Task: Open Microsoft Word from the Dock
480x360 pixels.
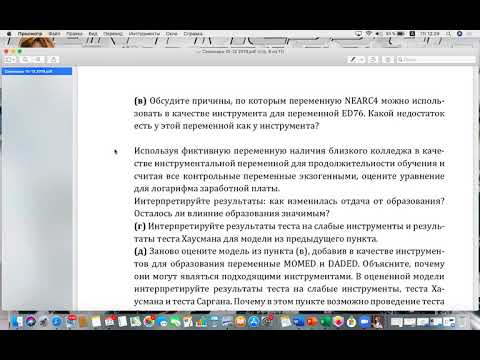Action: (x=299, y=321)
